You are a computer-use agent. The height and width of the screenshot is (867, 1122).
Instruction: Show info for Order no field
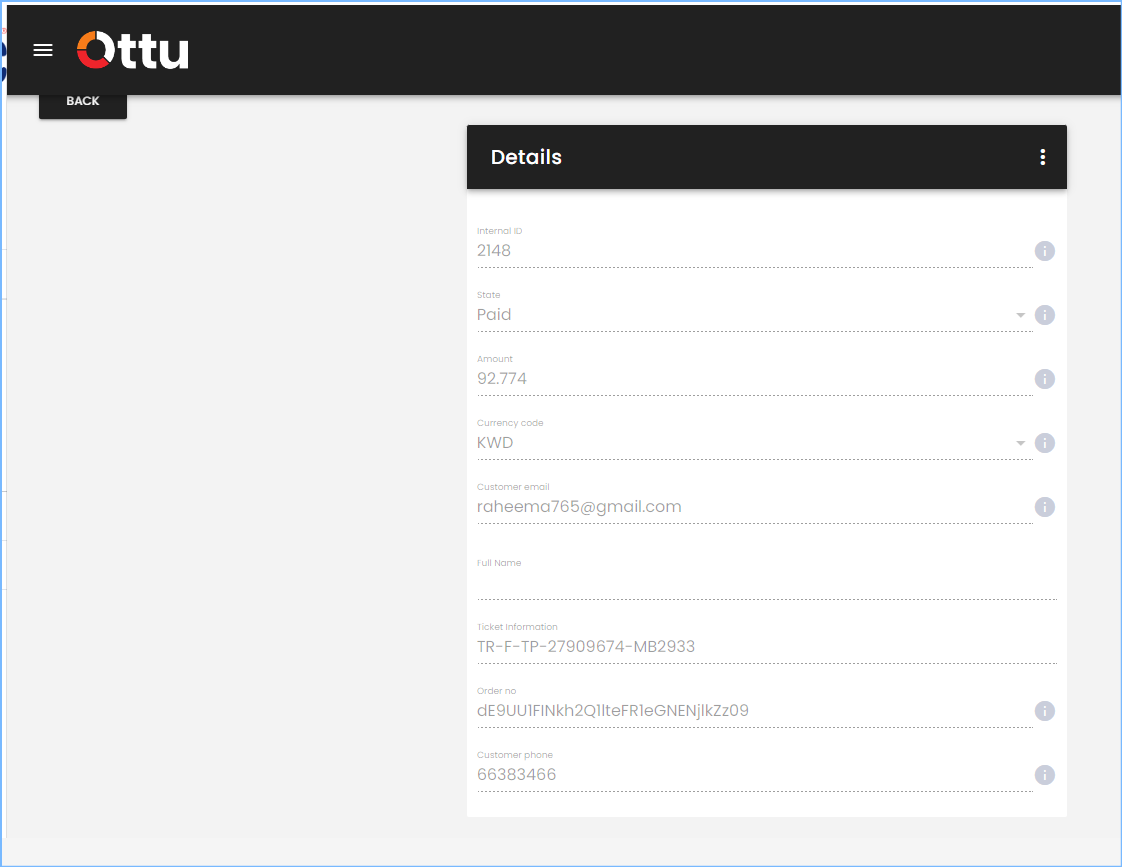pyautogui.click(x=1045, y=711)
